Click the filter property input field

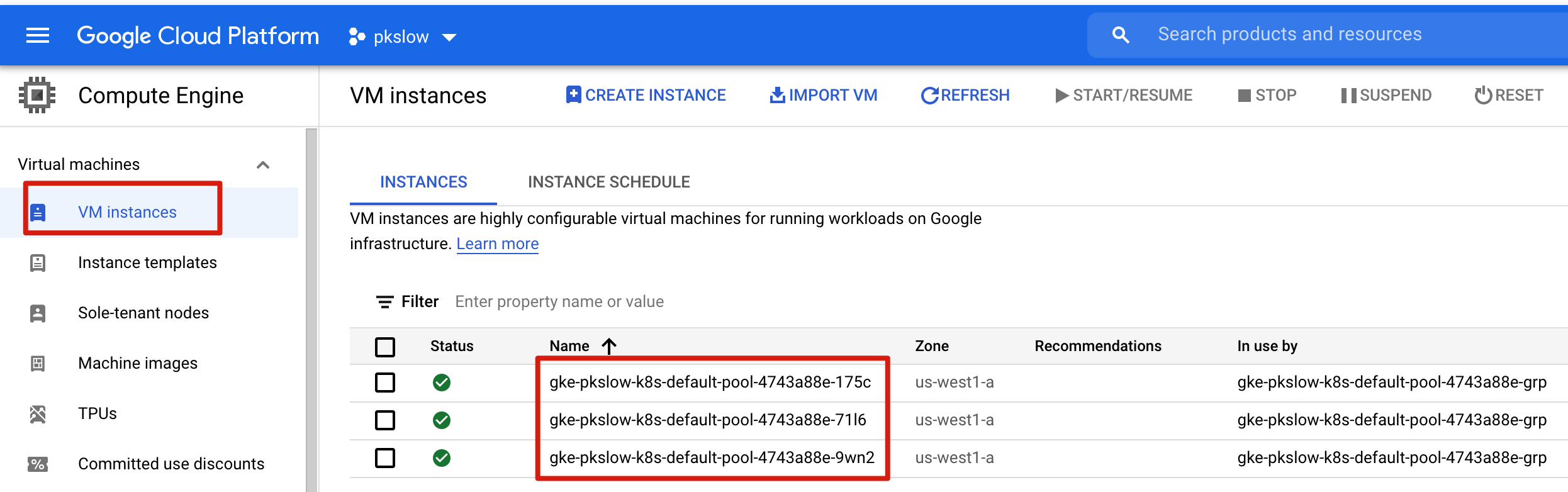coord(559,302)
